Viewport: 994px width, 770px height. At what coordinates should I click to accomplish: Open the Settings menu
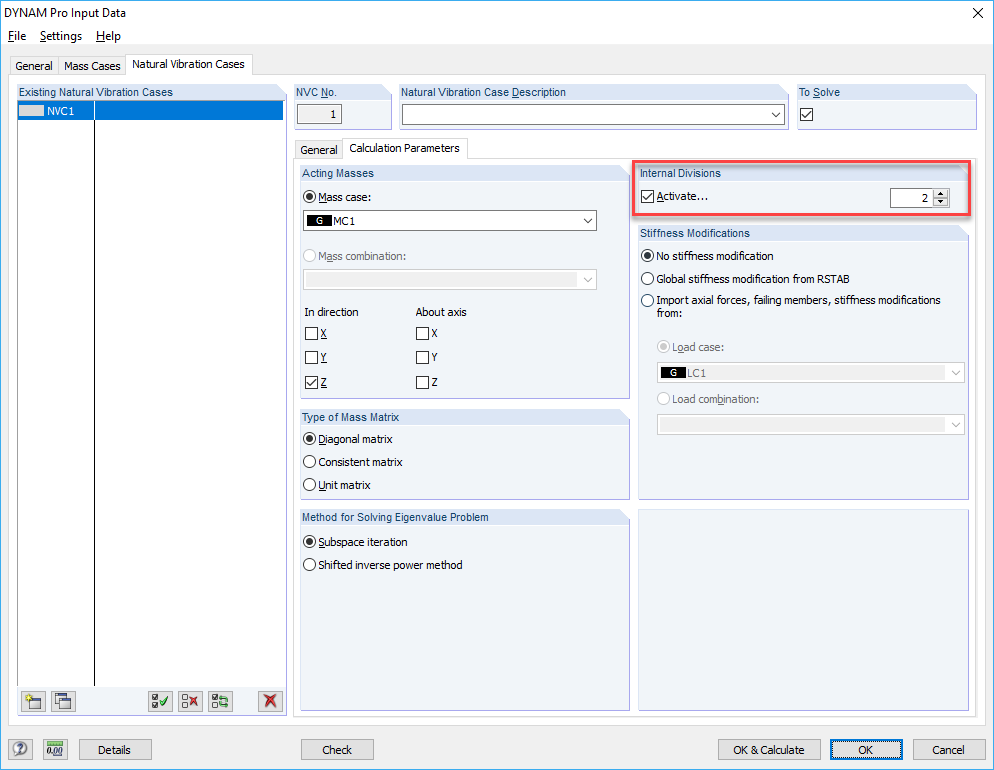61,36
